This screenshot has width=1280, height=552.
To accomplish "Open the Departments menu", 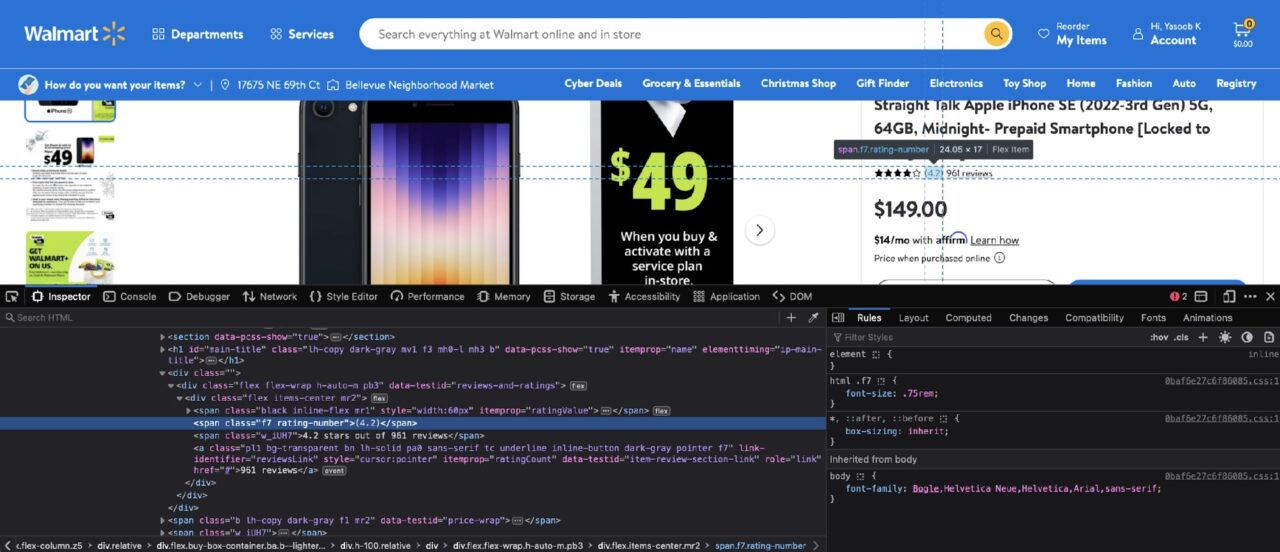I will (198, 34).
